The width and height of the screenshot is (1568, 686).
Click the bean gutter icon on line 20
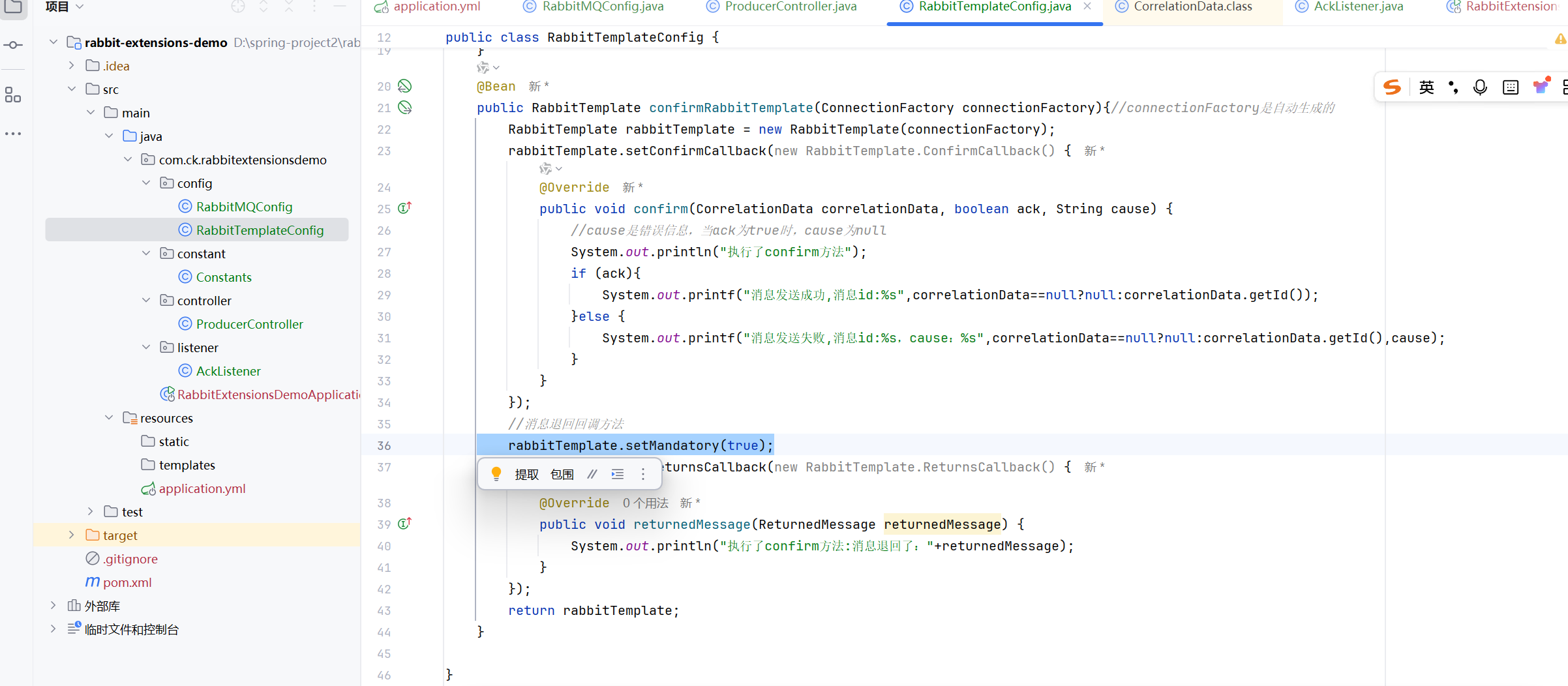point(405,86)
